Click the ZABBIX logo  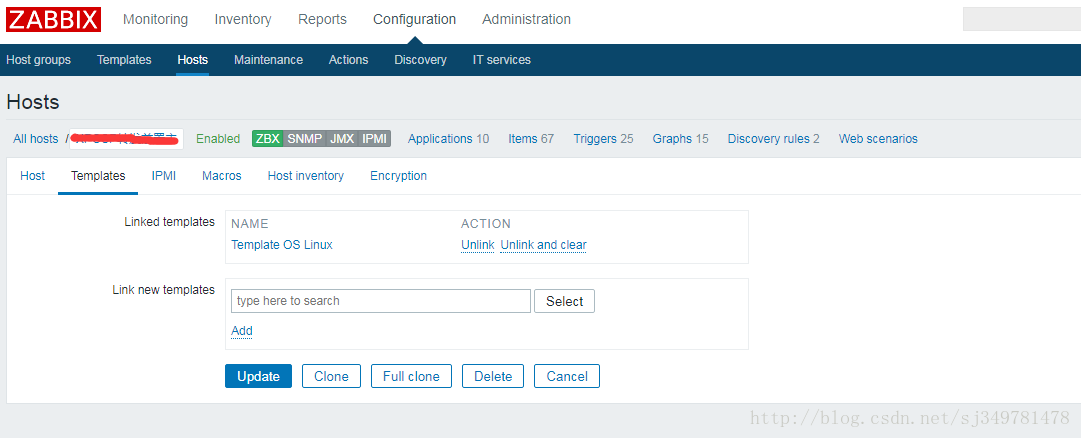54,19
